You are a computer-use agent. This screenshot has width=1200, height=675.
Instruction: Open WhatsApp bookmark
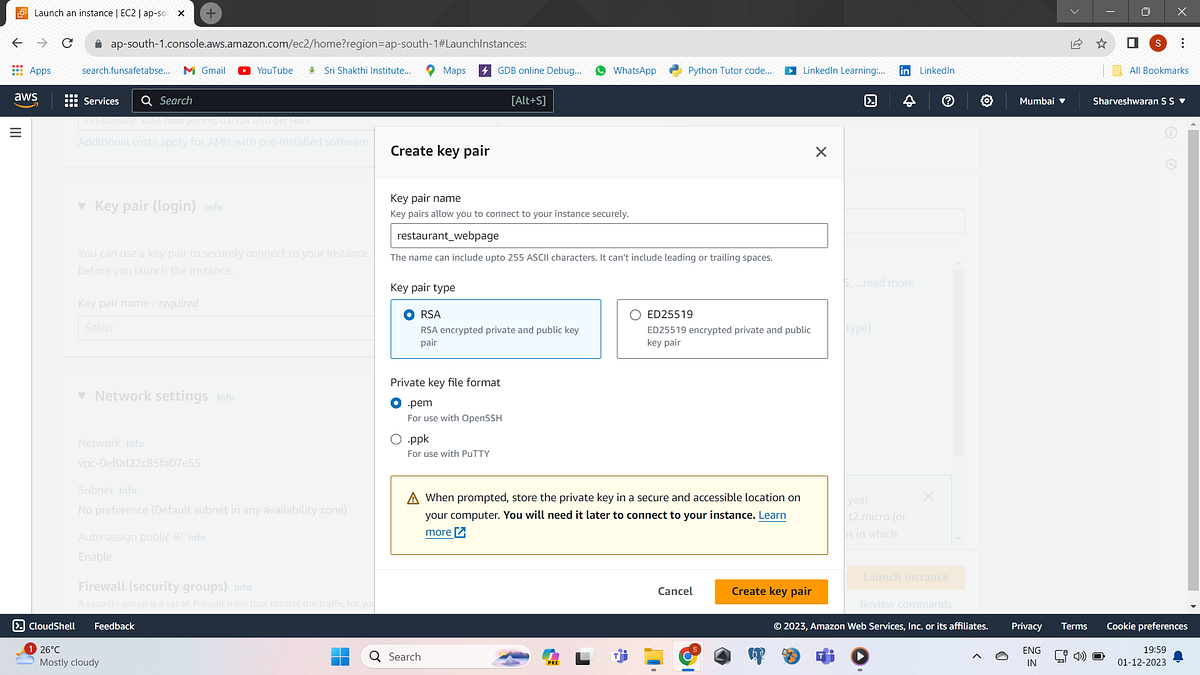click(x=625, y=71)
